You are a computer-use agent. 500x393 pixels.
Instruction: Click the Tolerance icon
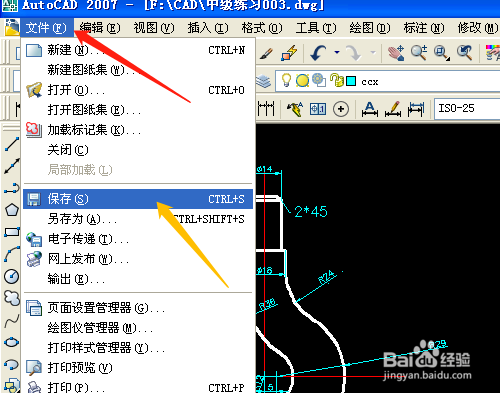[318, 109]
